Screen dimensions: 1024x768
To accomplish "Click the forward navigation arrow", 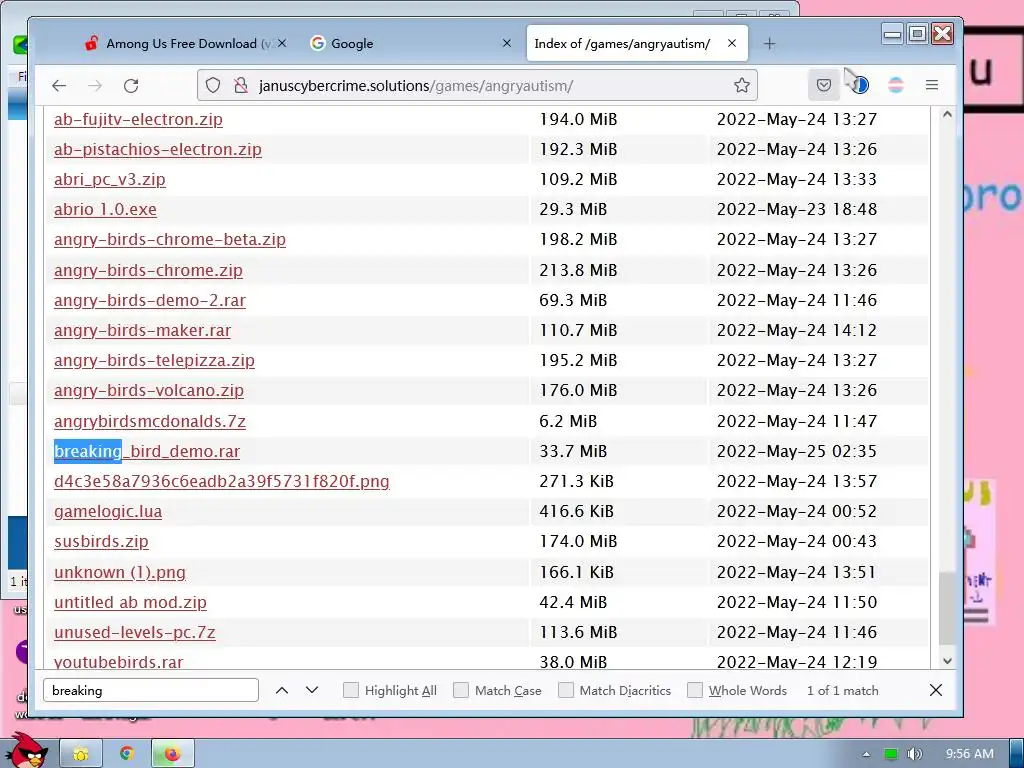I will [95, 86].
